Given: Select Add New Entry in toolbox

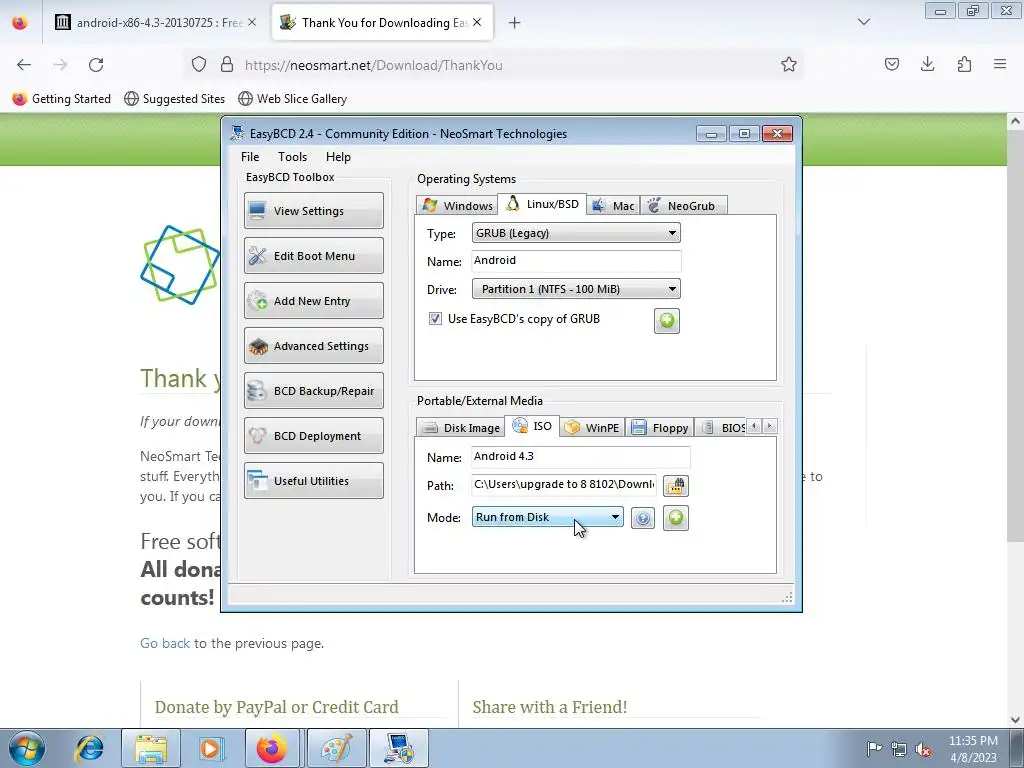Looking at the screenshot, I should click(x=313, y=300).
